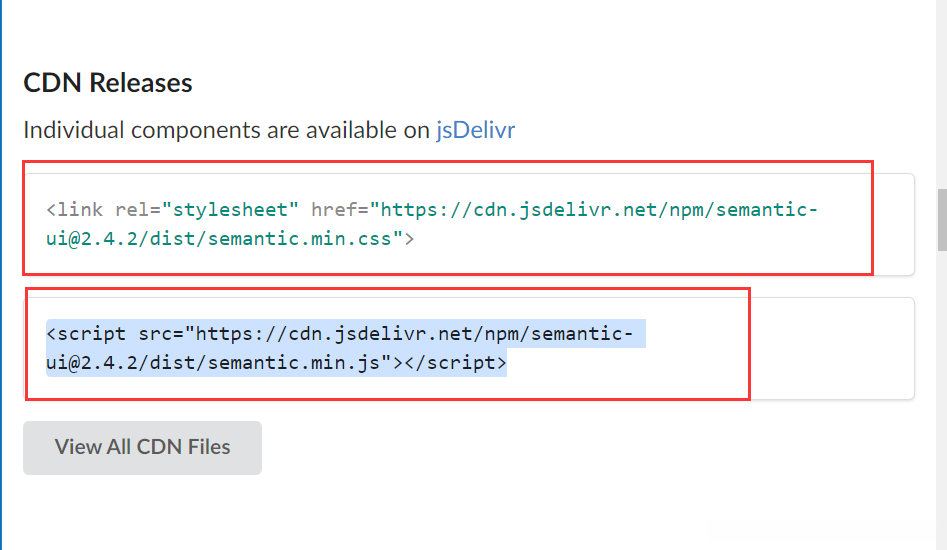This screenshot has height=550, width=947.
Task: Click the "rel=" attribute in stylesheet snippet
Action: [x=139, y=211]
